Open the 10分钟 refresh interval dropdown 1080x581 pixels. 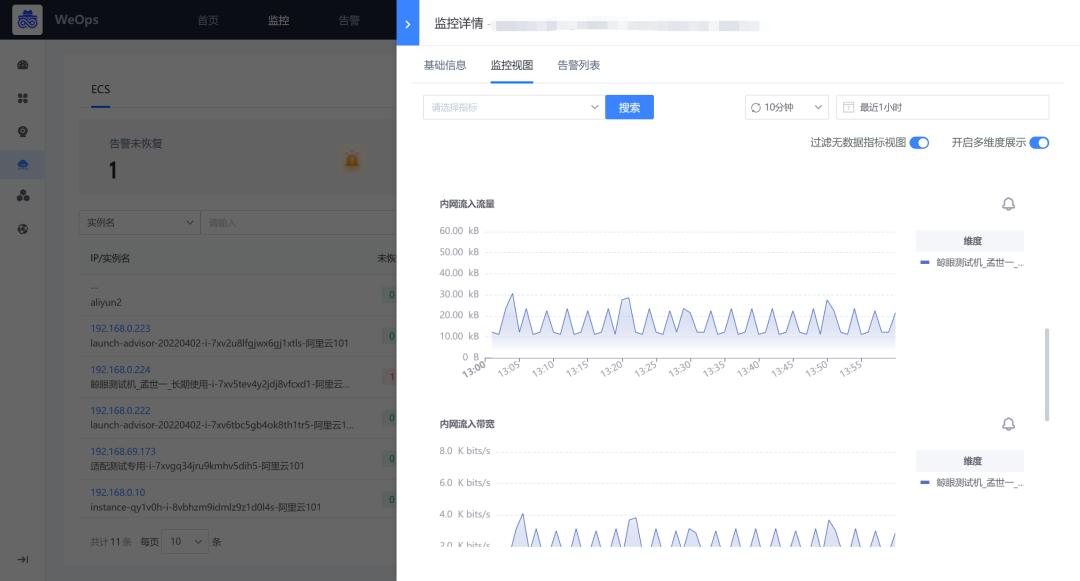(786, 107)
